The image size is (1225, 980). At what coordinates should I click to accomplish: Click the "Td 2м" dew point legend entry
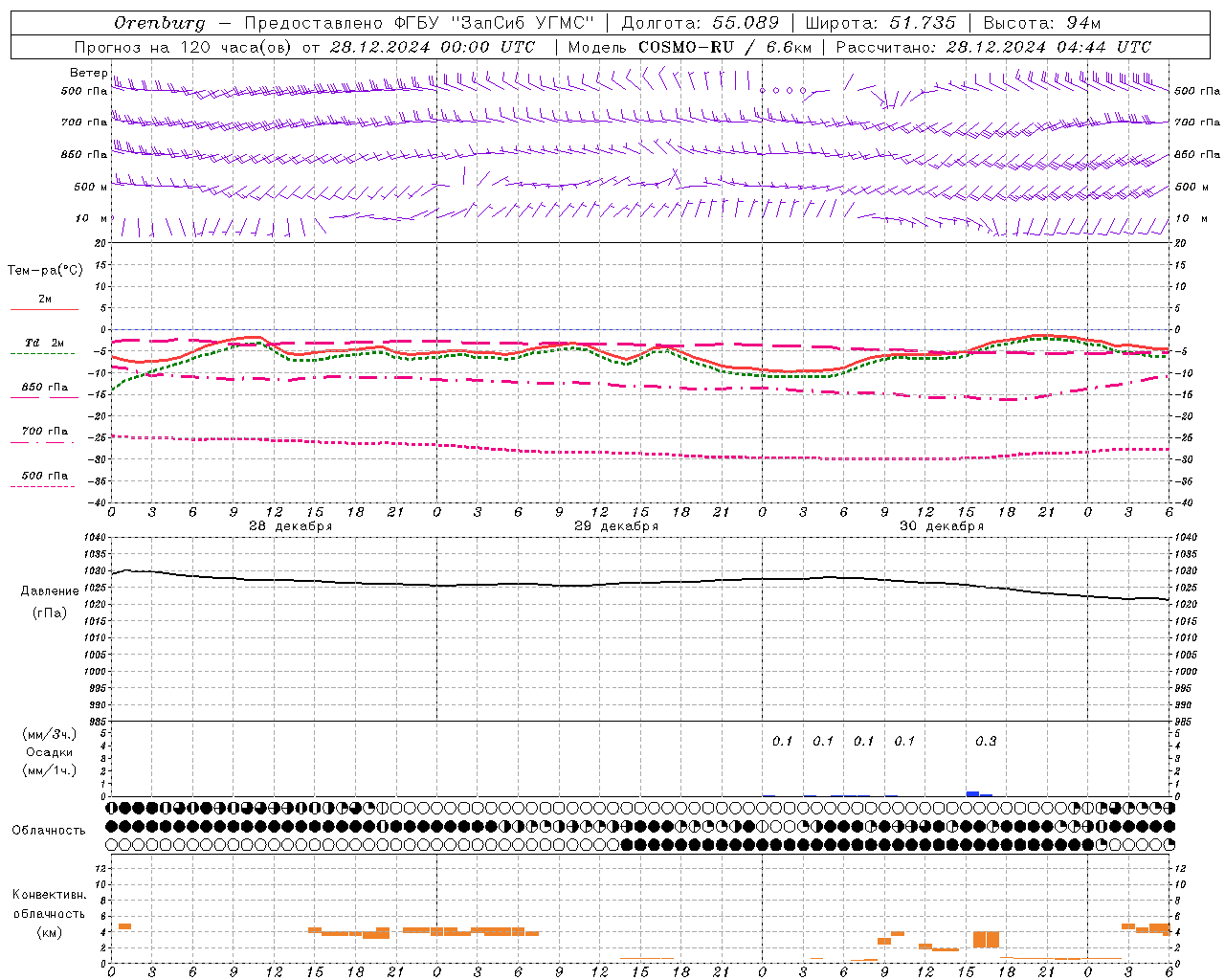coord(45,343)
